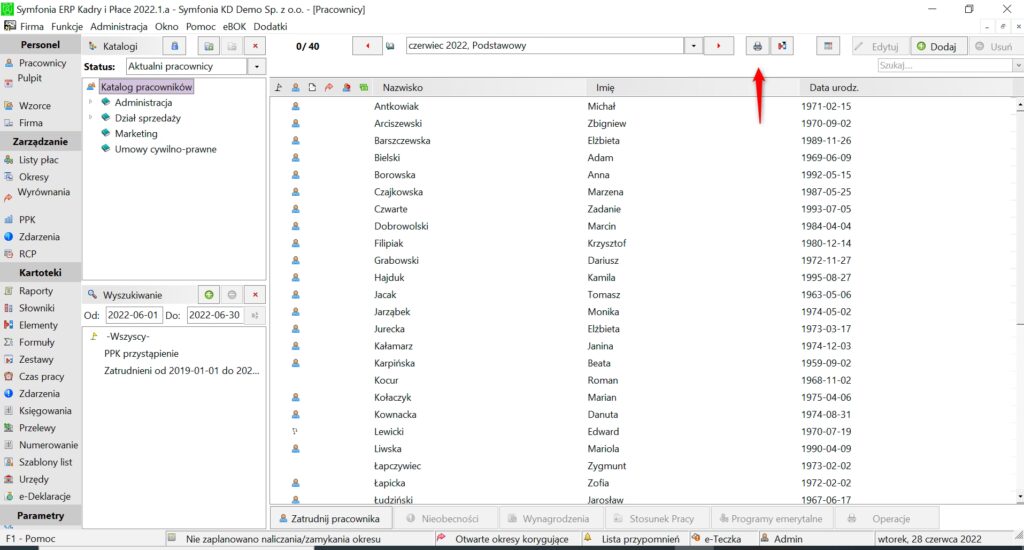
Task: Expand the Administracja catalog node
Action: pos(90,102)
